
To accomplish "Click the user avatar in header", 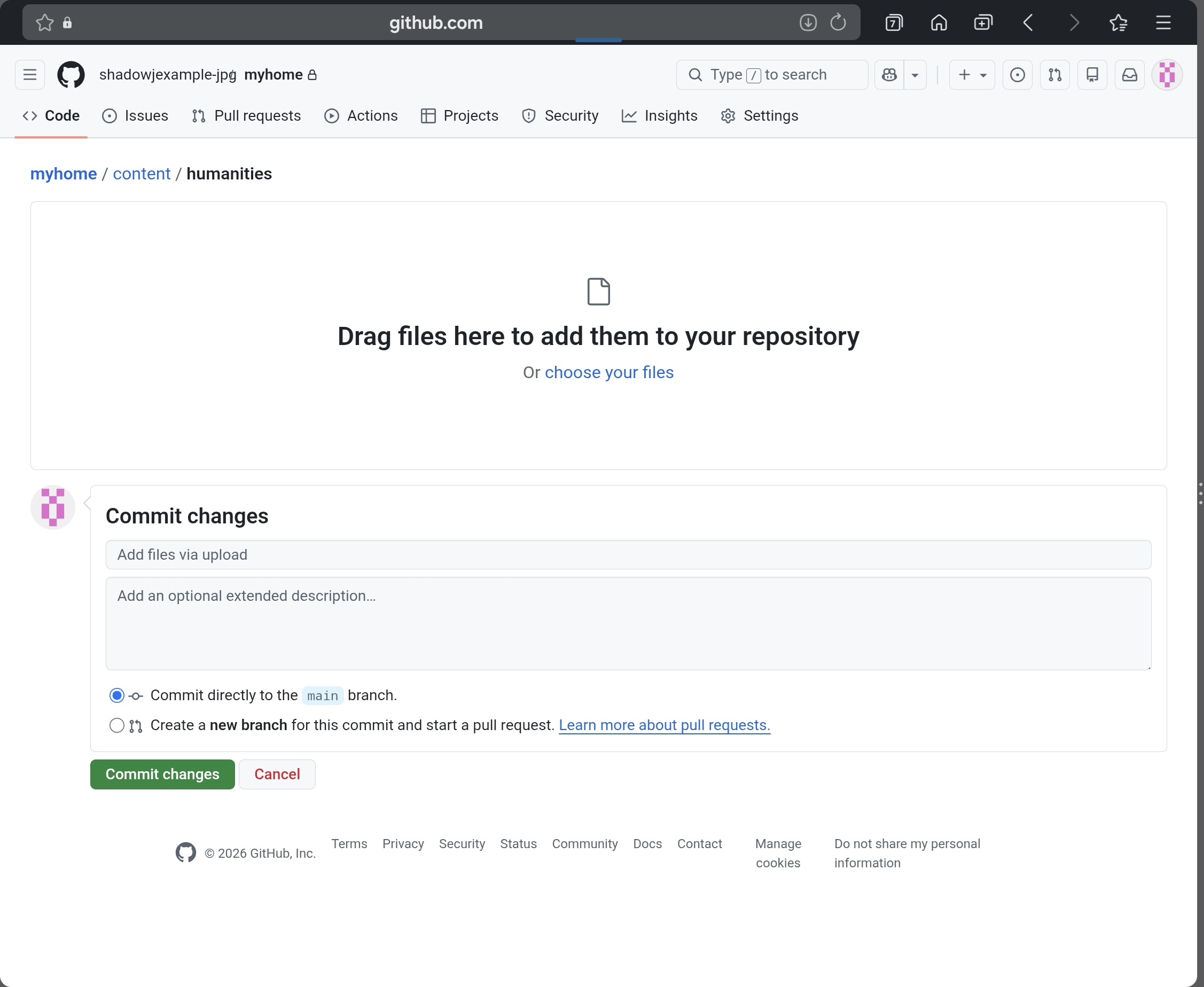I will pyautogui.click(x=1167, y=74).
